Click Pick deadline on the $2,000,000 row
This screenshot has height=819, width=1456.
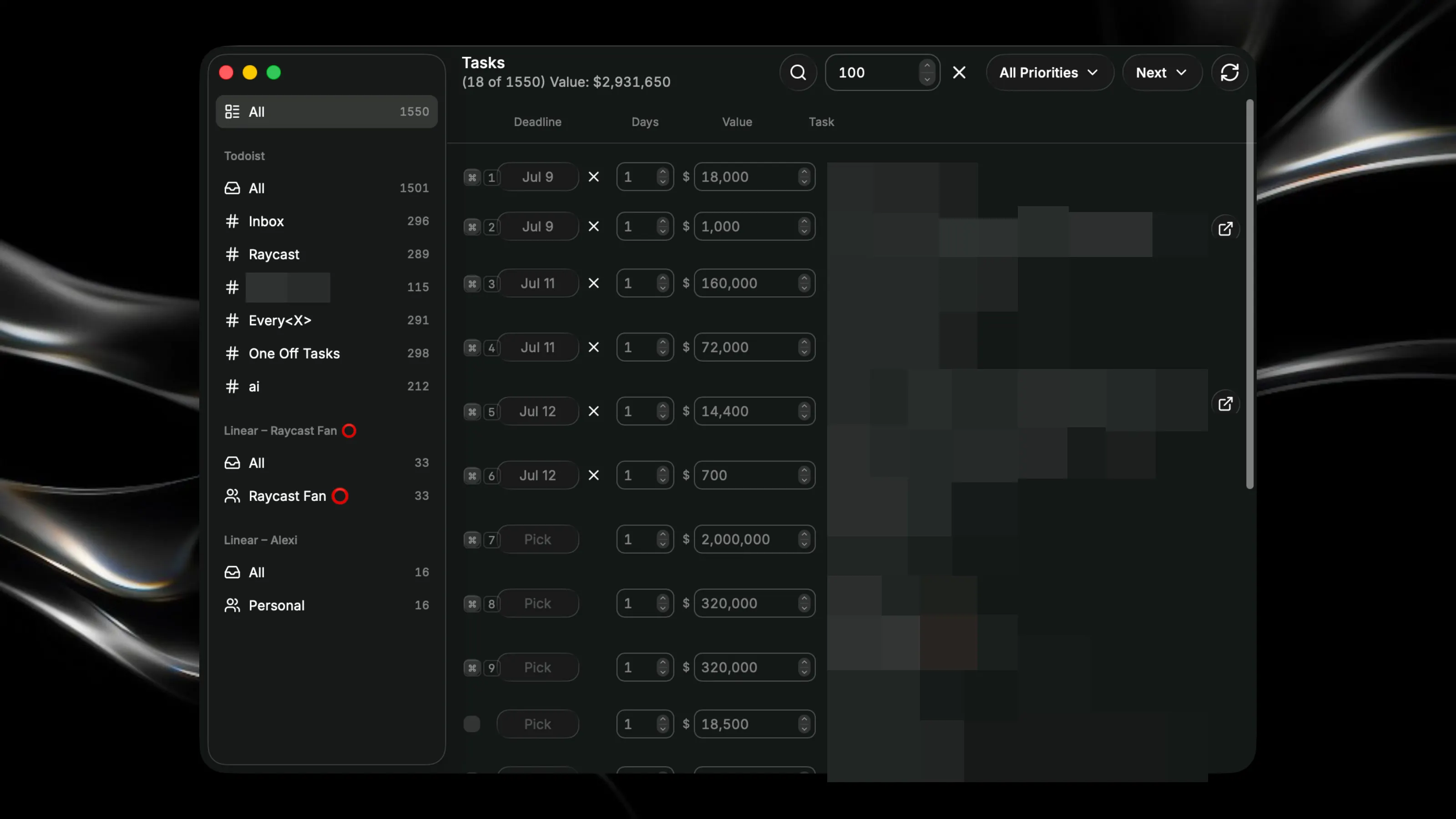pyautogui.click(x=537, y=539)
